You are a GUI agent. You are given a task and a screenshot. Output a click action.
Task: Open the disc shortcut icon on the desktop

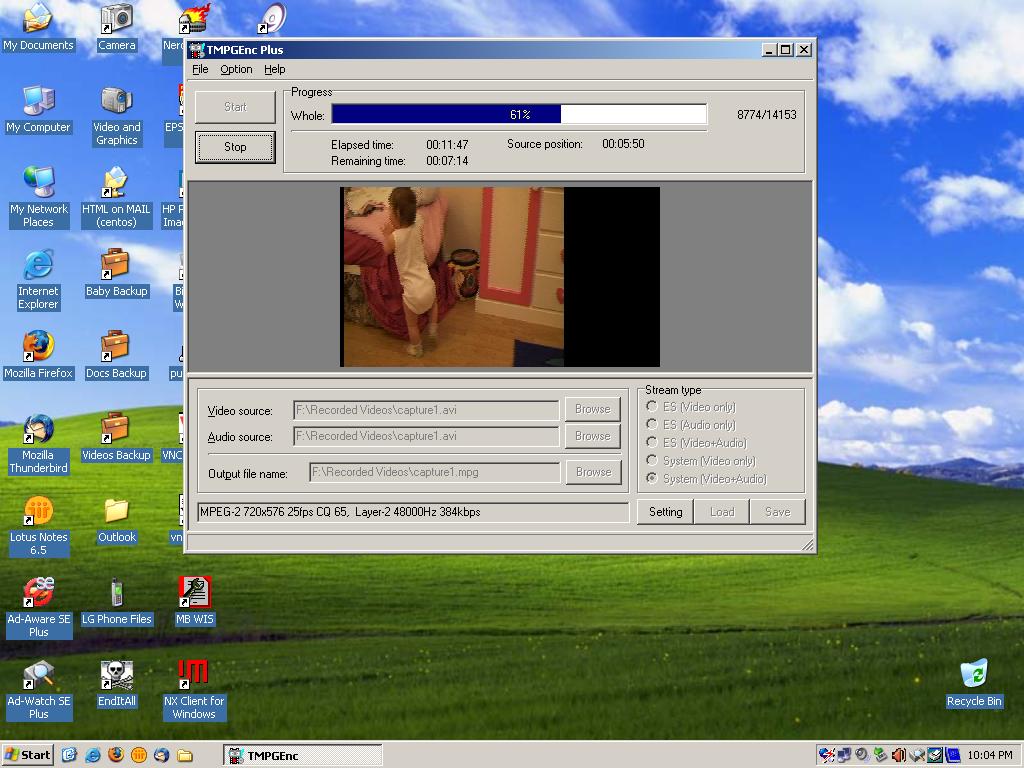272,18
